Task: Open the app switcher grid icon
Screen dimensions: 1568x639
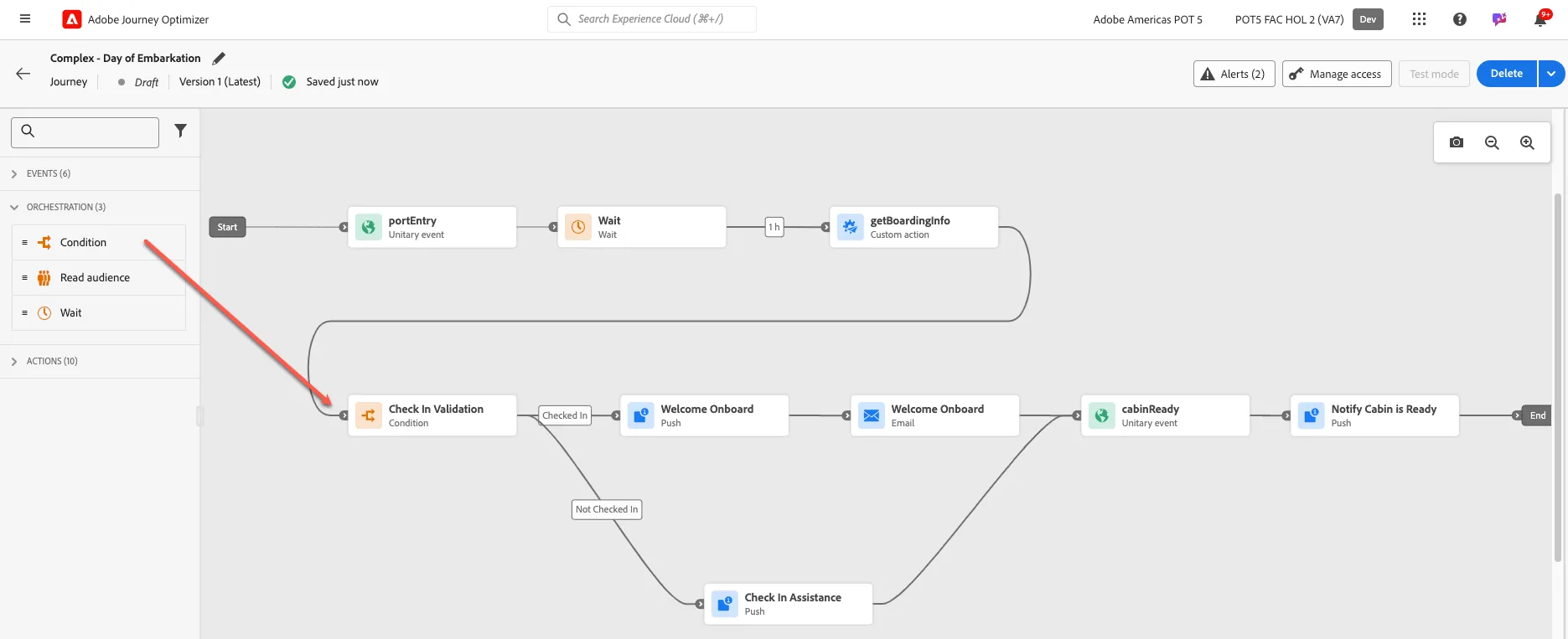Action: pos(1419,19)
